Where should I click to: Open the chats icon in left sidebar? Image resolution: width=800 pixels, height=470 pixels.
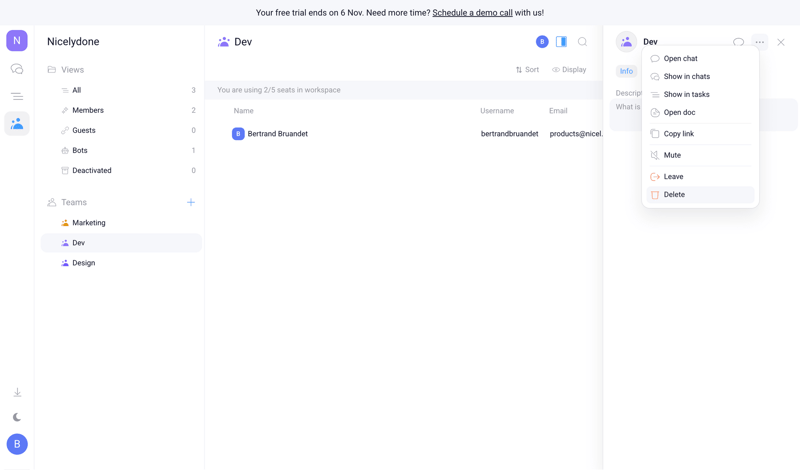point(17,69)
